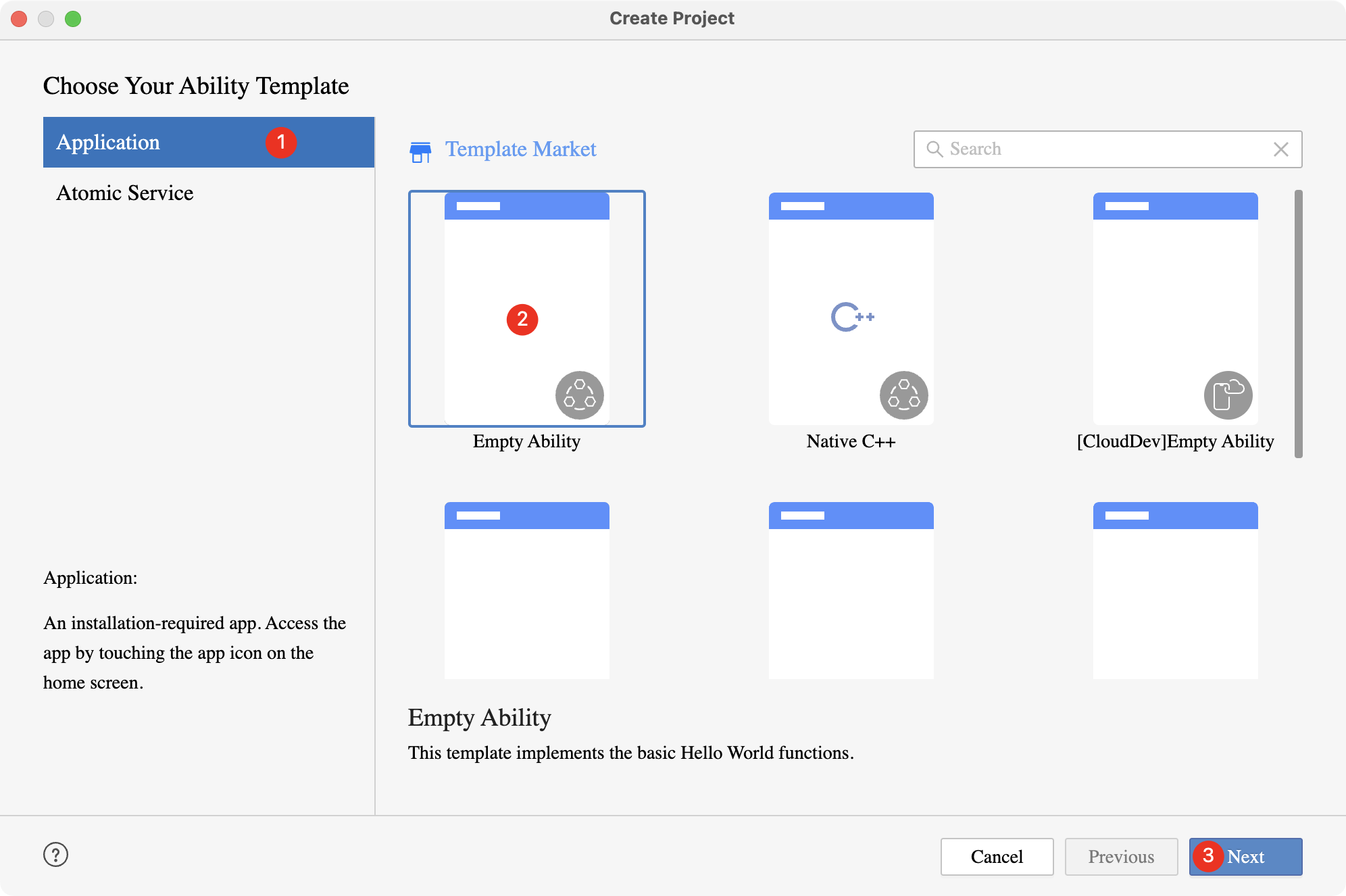The height and width of the screenshot is (896, 1346).
Task: Select the Atomic Service category
Action: tap(125, 193)
